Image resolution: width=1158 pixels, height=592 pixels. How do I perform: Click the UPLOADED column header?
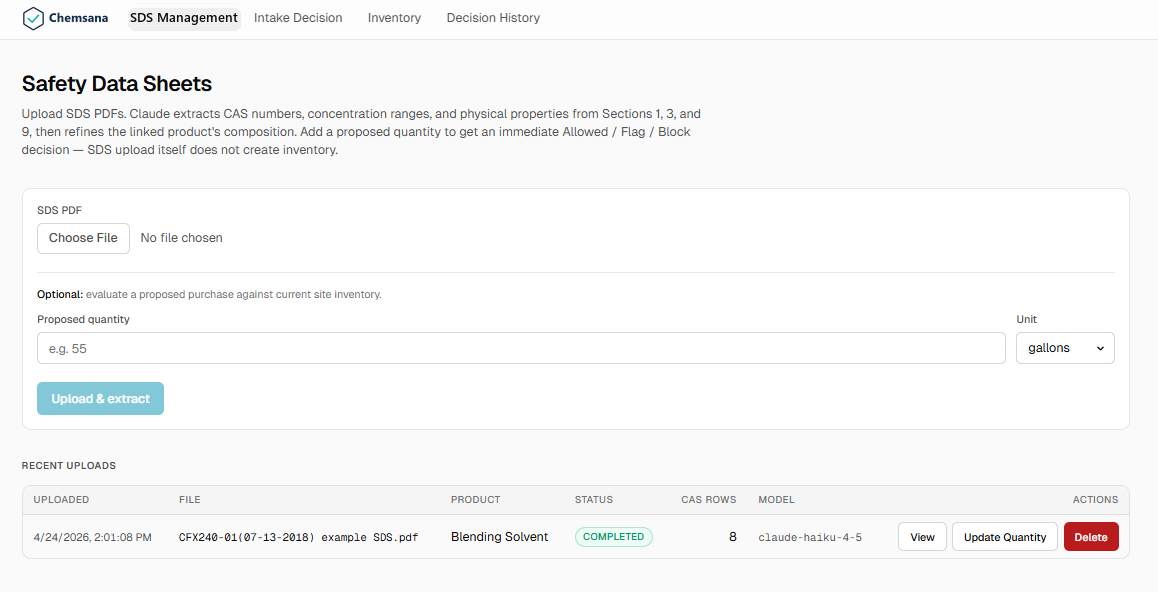[61, 500]
